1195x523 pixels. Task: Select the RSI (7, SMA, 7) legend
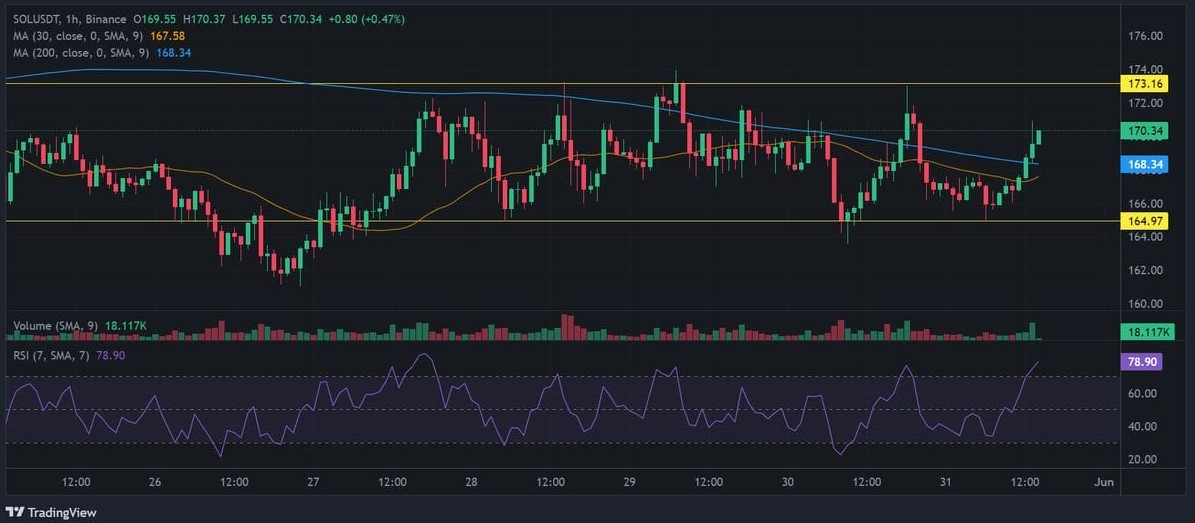click(x=53, y=355)
